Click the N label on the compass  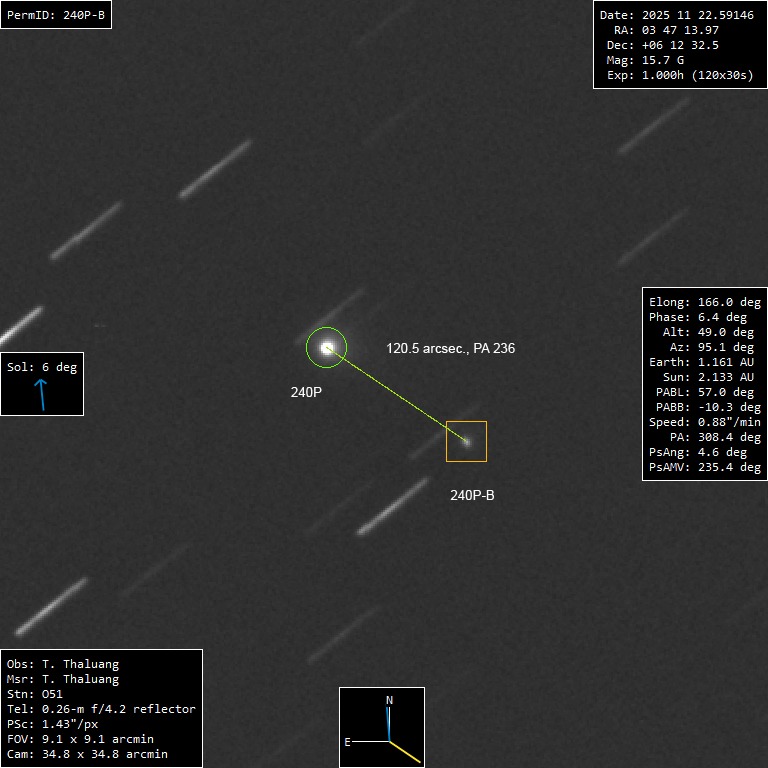pos(389,700)
